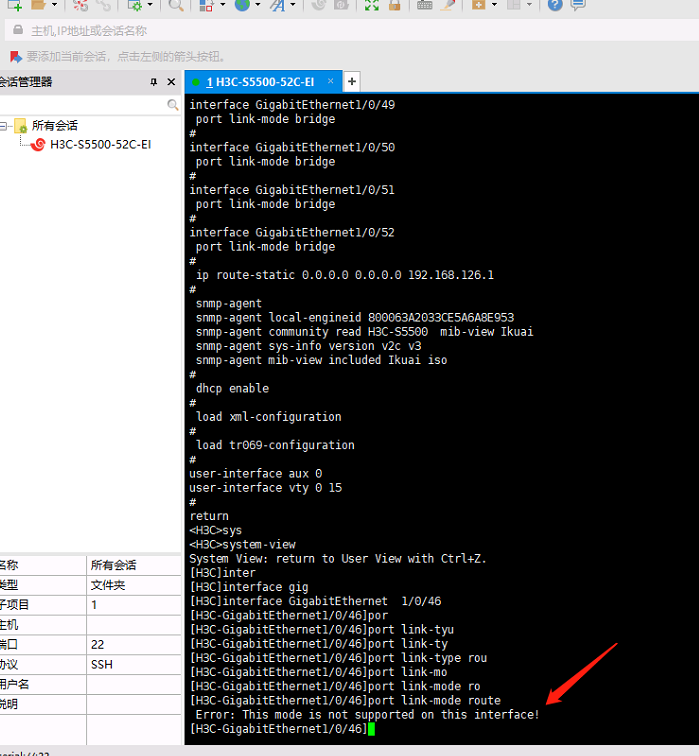Click the red Disconnect toolbar icon
699x756 pixels.
(81, 5)
